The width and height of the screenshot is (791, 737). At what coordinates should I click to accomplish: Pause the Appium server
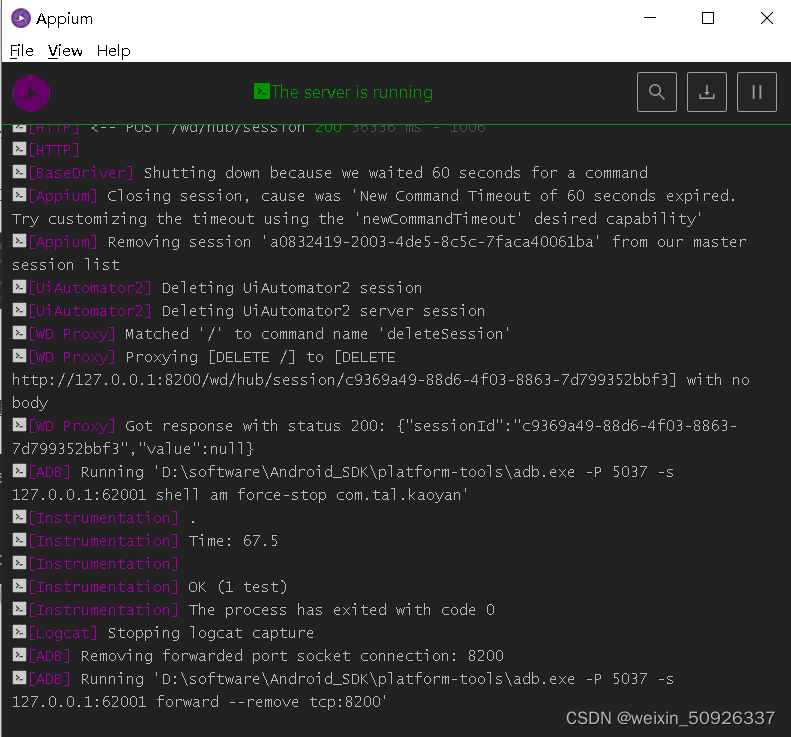point(756,92)
